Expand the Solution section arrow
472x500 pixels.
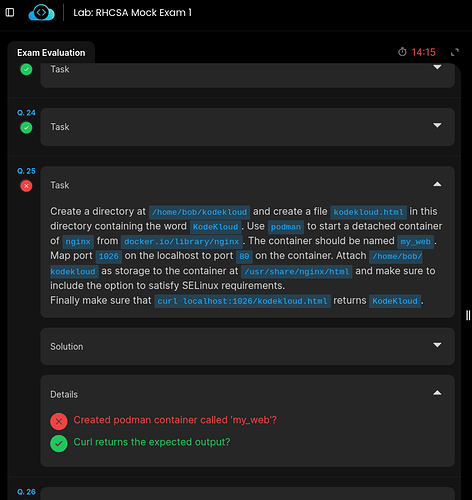[437, 345]
